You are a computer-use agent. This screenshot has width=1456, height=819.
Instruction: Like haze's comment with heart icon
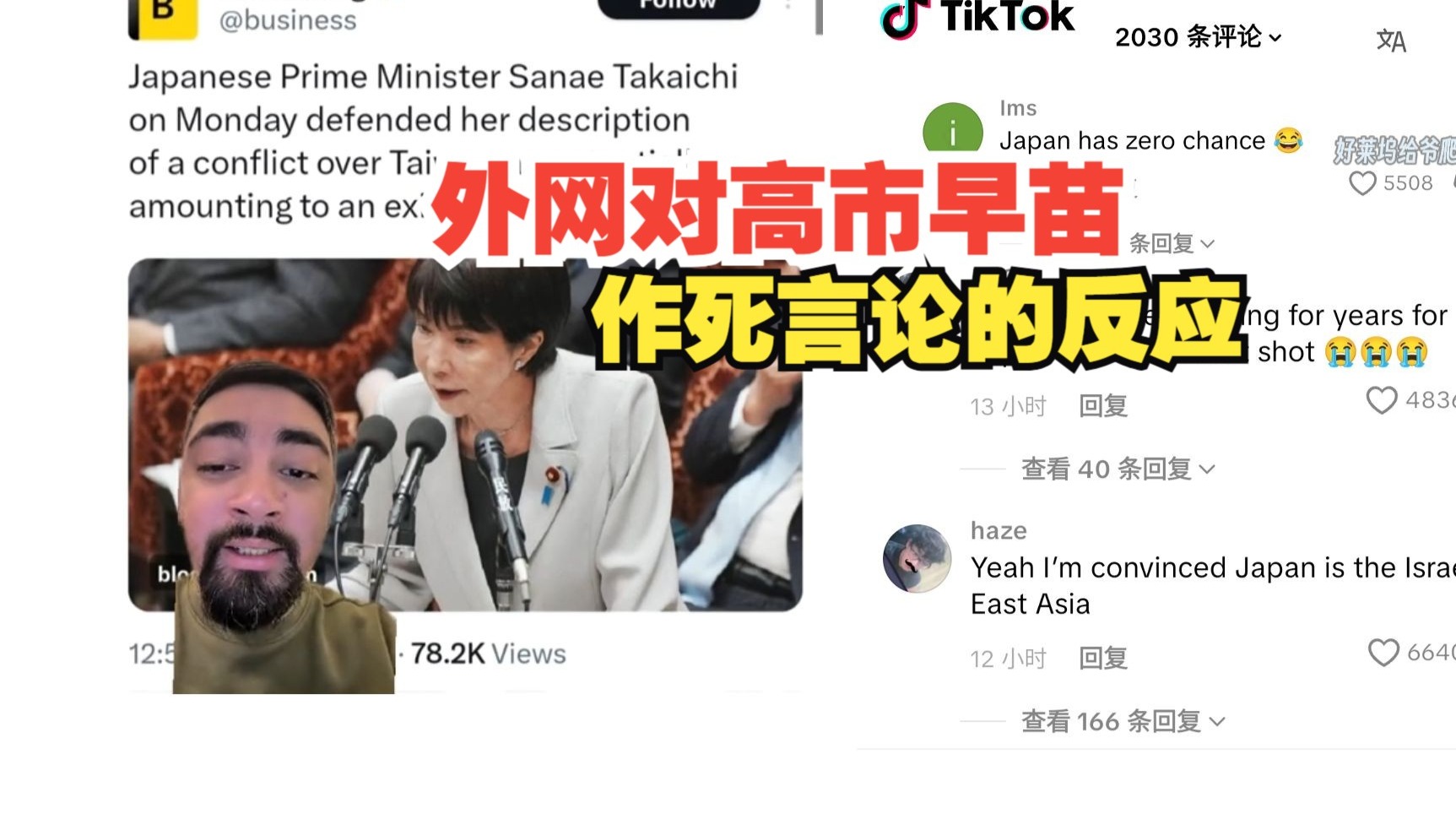(x=1383, y=653)
